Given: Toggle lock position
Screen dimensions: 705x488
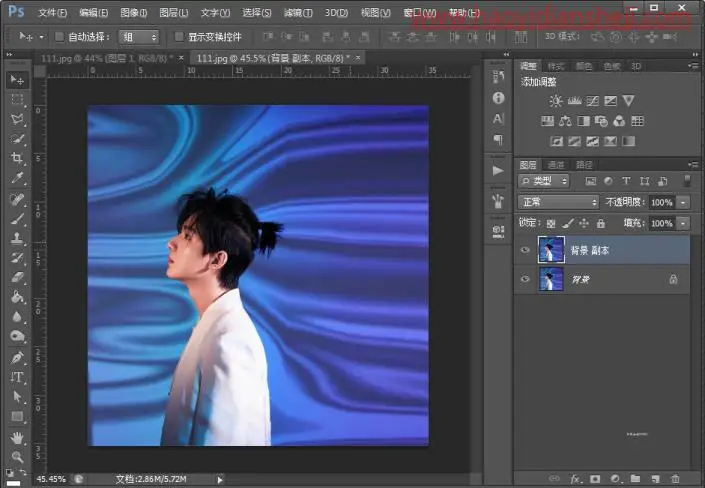Looking at the screenshot, I should (x=584, y=224).
